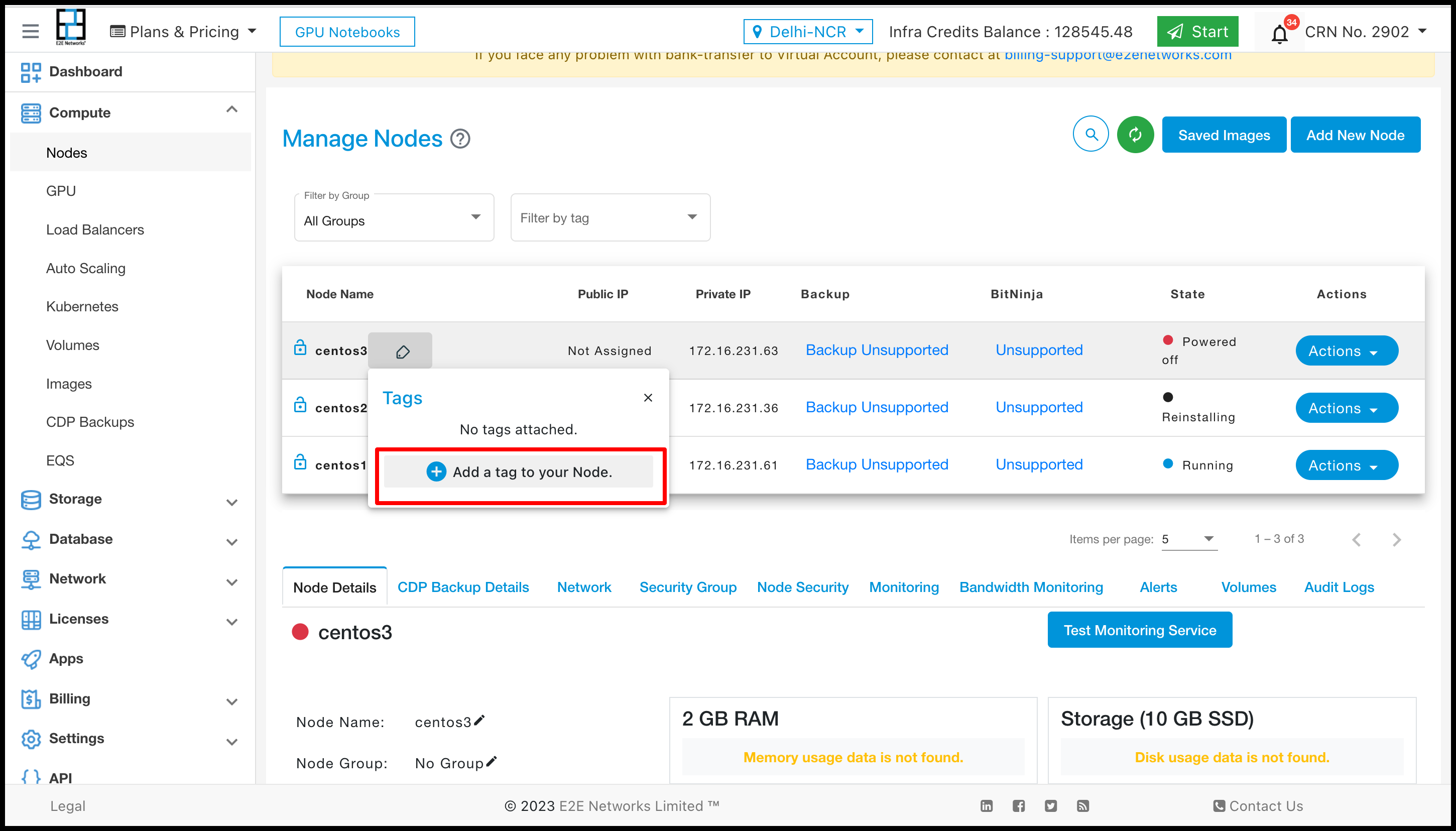The width and height of the screenshot is (1456, 831).
Task: Click the Saved Images button
Action: [1224, 135]
